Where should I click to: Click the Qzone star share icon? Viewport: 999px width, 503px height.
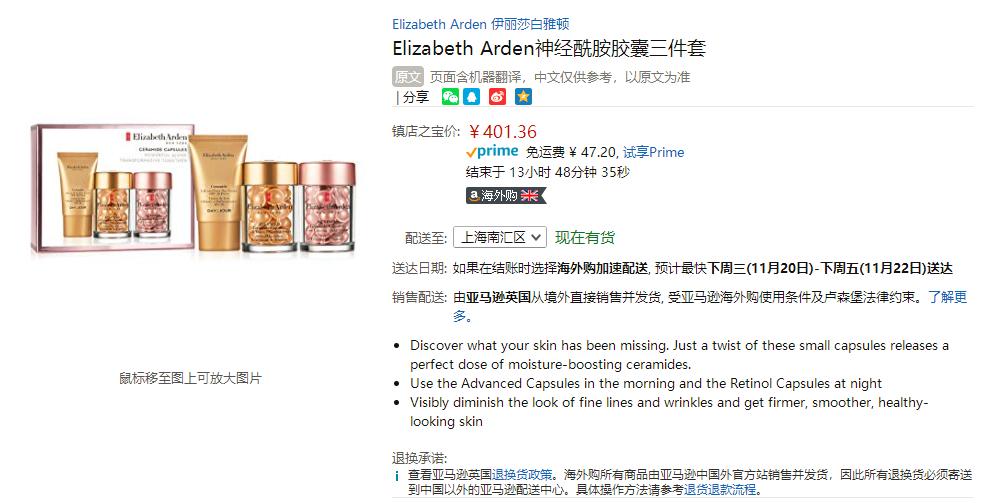[x=523, y=96]
